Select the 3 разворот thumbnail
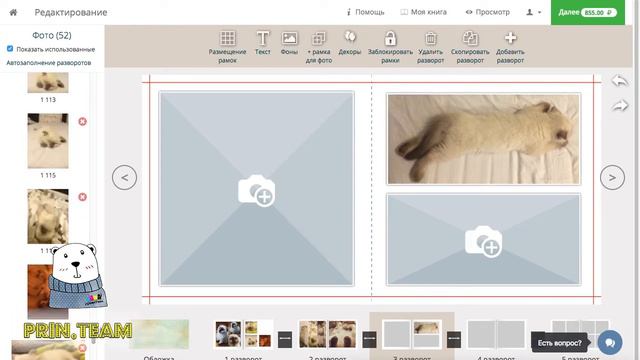Screen dimensions: 640x360 coord(411,334)
